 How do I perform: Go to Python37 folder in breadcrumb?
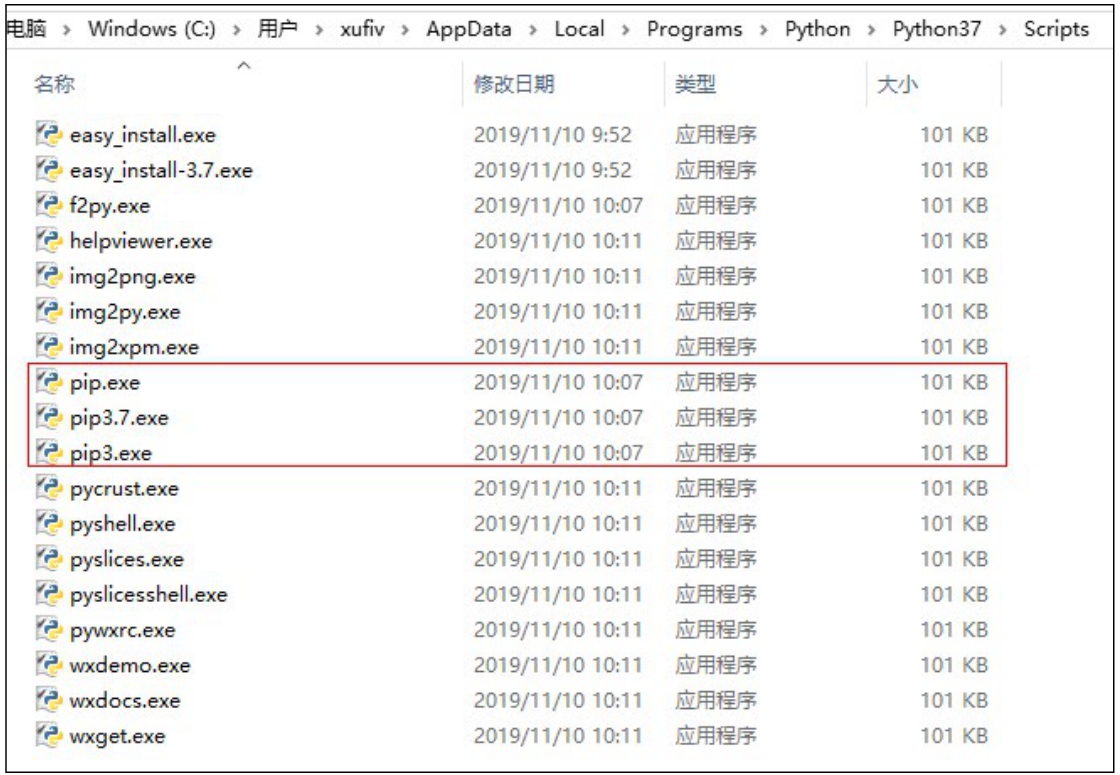[x=937, y=29]
